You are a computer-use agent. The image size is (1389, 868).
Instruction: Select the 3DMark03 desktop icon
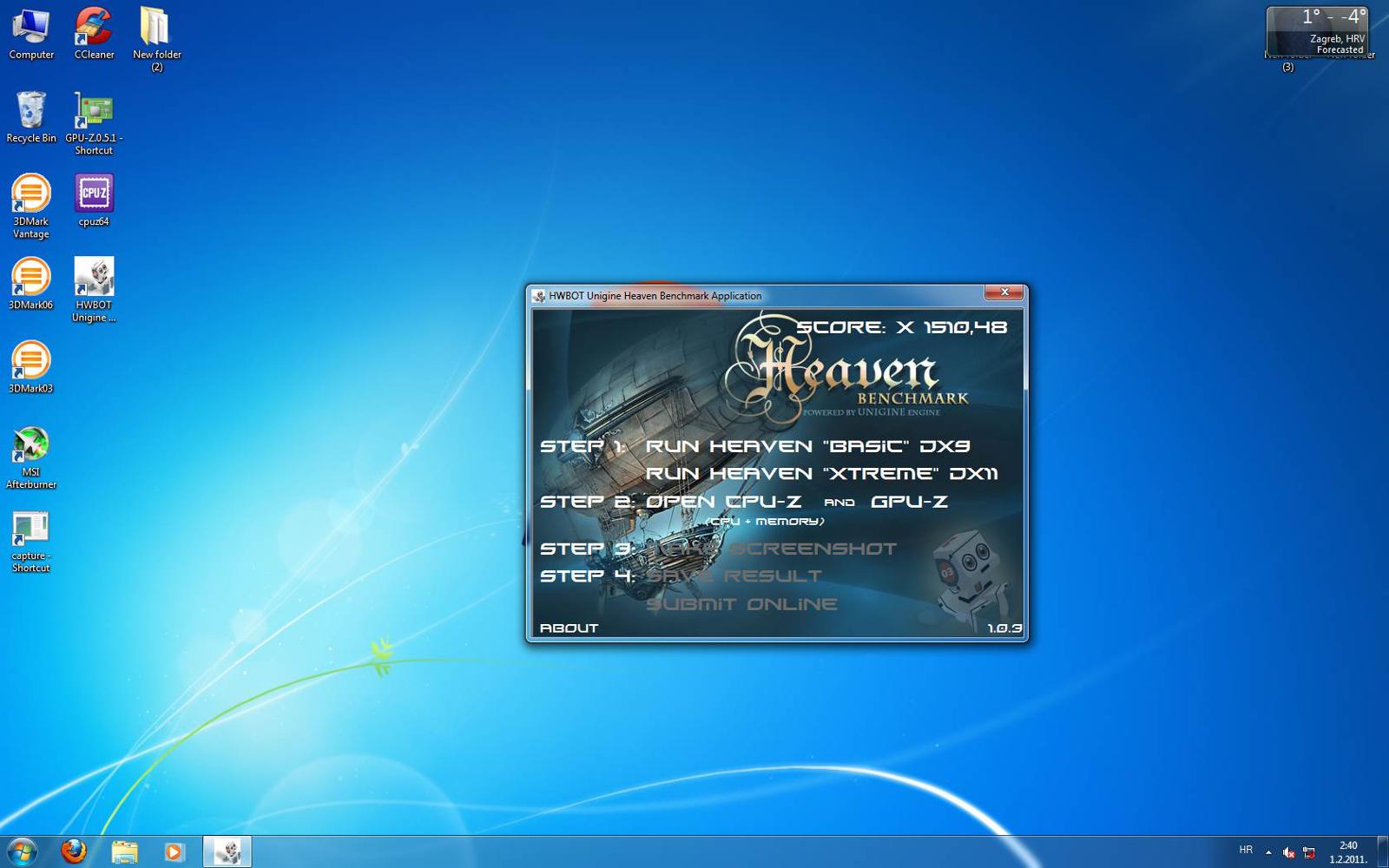tap(31, 367)
